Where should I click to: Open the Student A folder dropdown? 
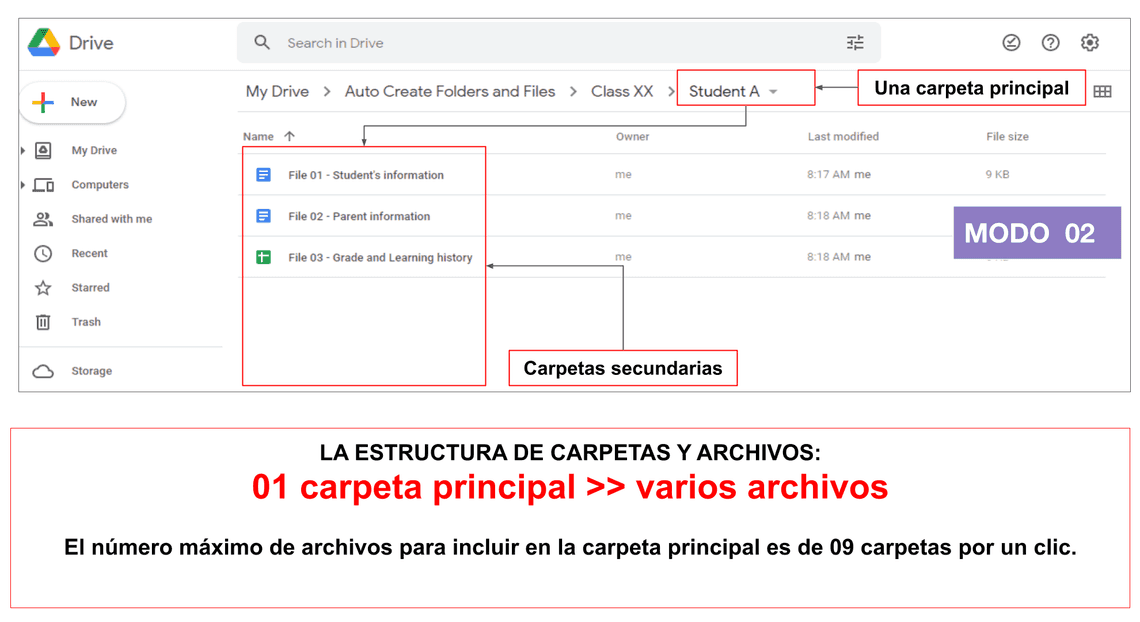[x=773, y=92]
